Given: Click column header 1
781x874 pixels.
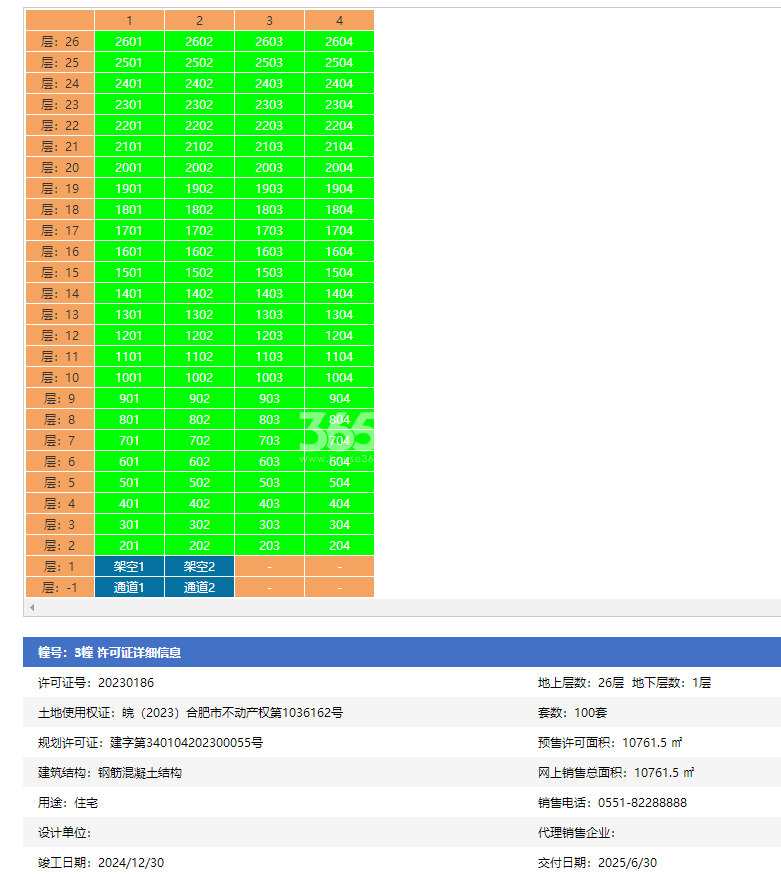Looking at the screenshot, I should point(129,21).
